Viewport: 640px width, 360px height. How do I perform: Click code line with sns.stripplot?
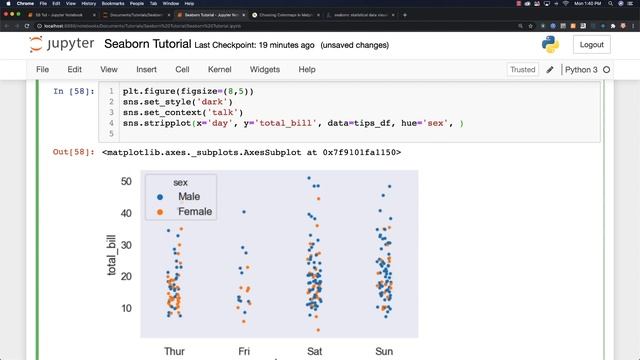(293, 123)
